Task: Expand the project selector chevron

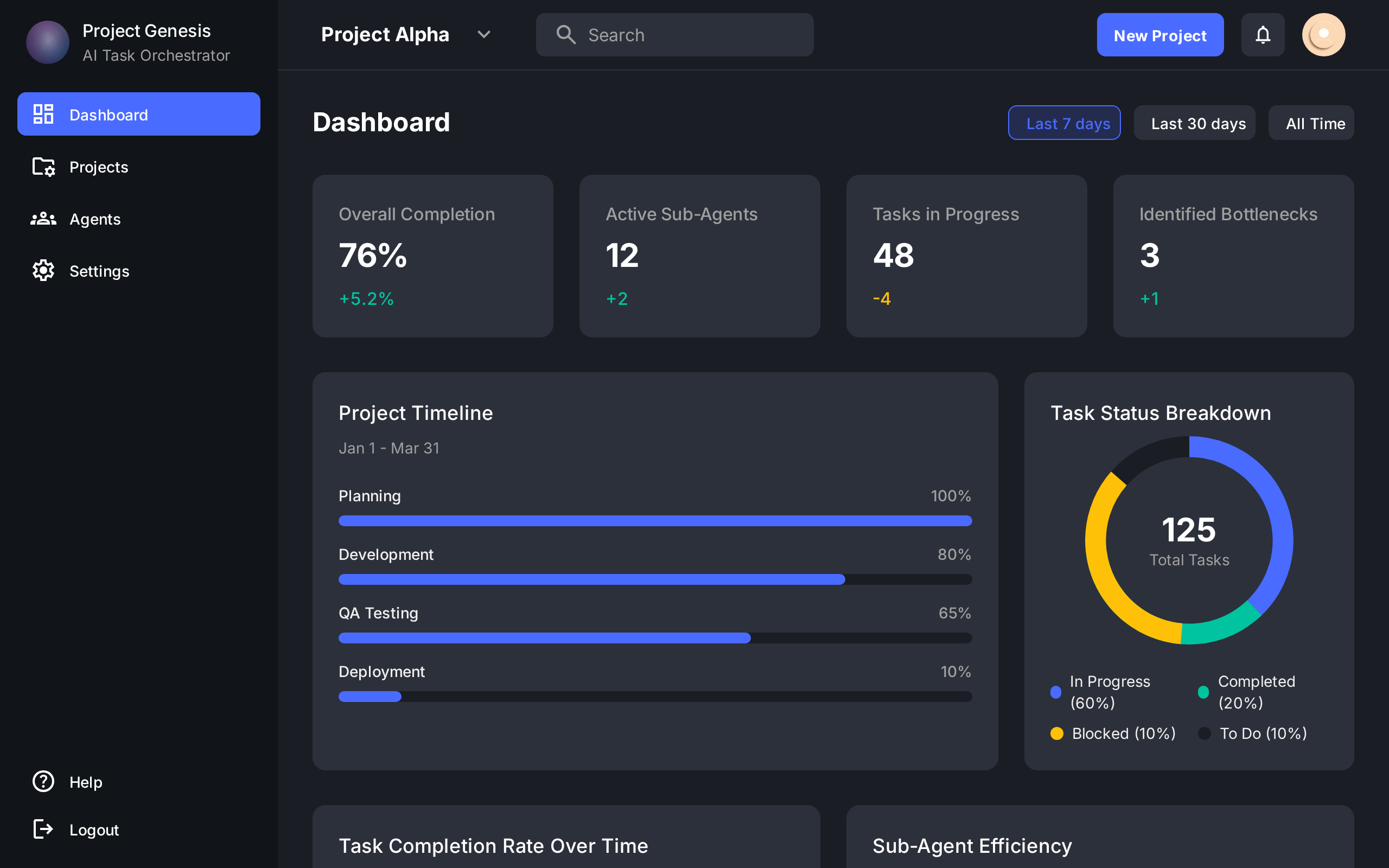Action: [x=484, y=34]
